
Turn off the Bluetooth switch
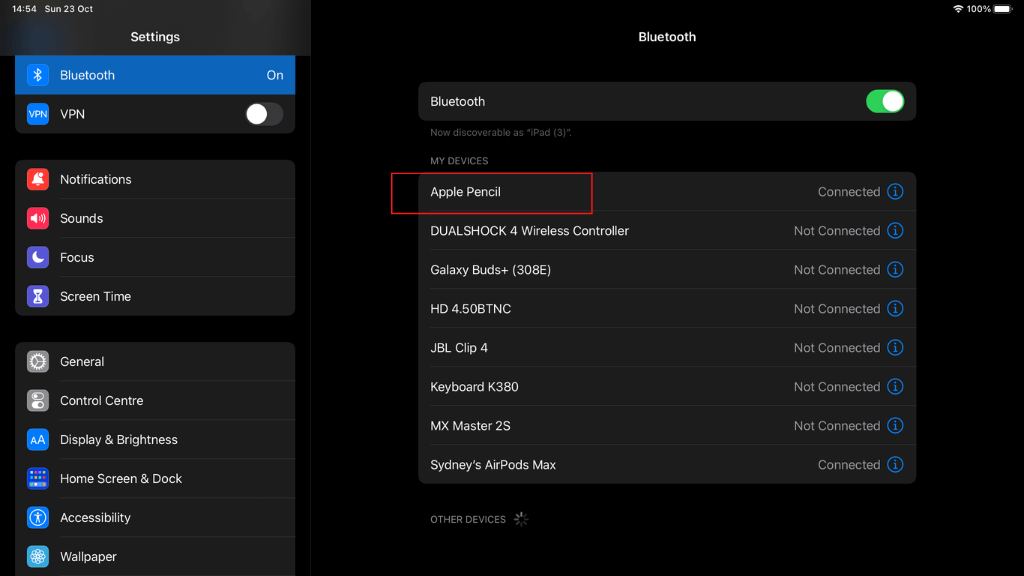click(x=885, y=101)
